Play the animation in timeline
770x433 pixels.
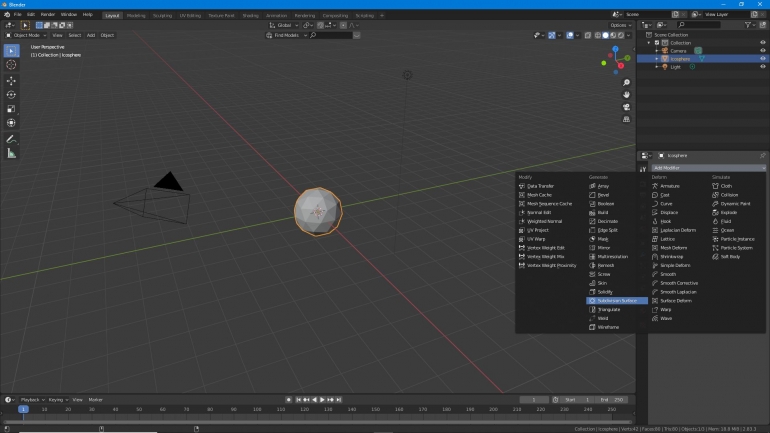[322, 400]
